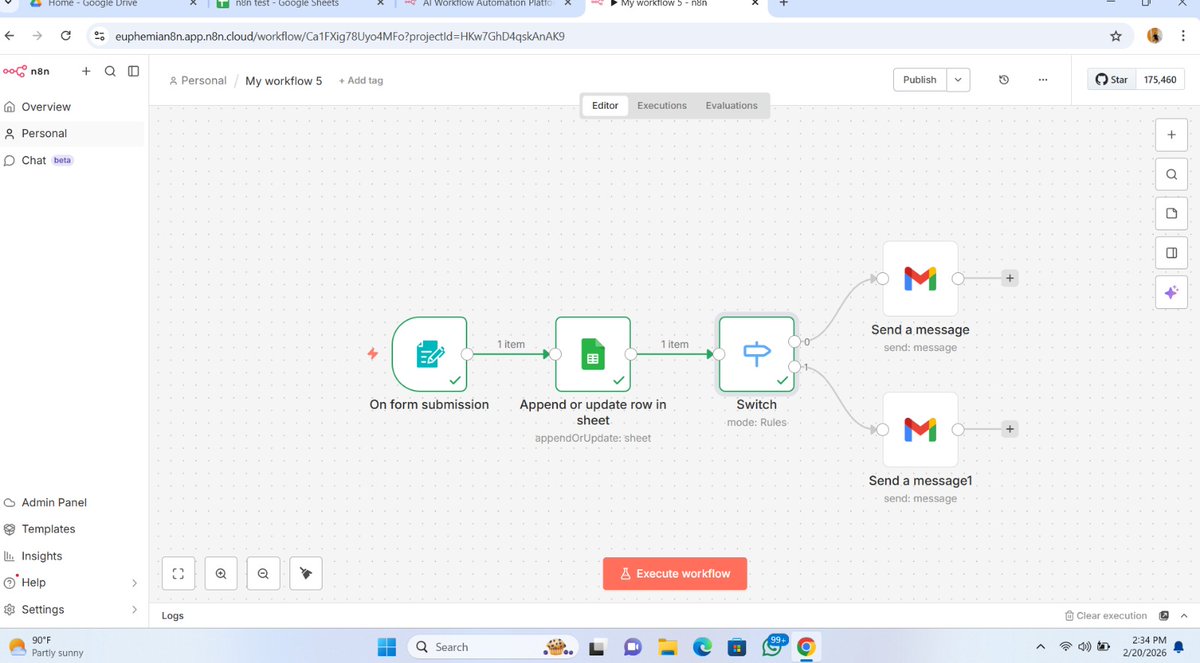Click the My workflow 5 title
Viewport: 1200px width, 663px height.
pyautogui.click(x=284, y=80)
